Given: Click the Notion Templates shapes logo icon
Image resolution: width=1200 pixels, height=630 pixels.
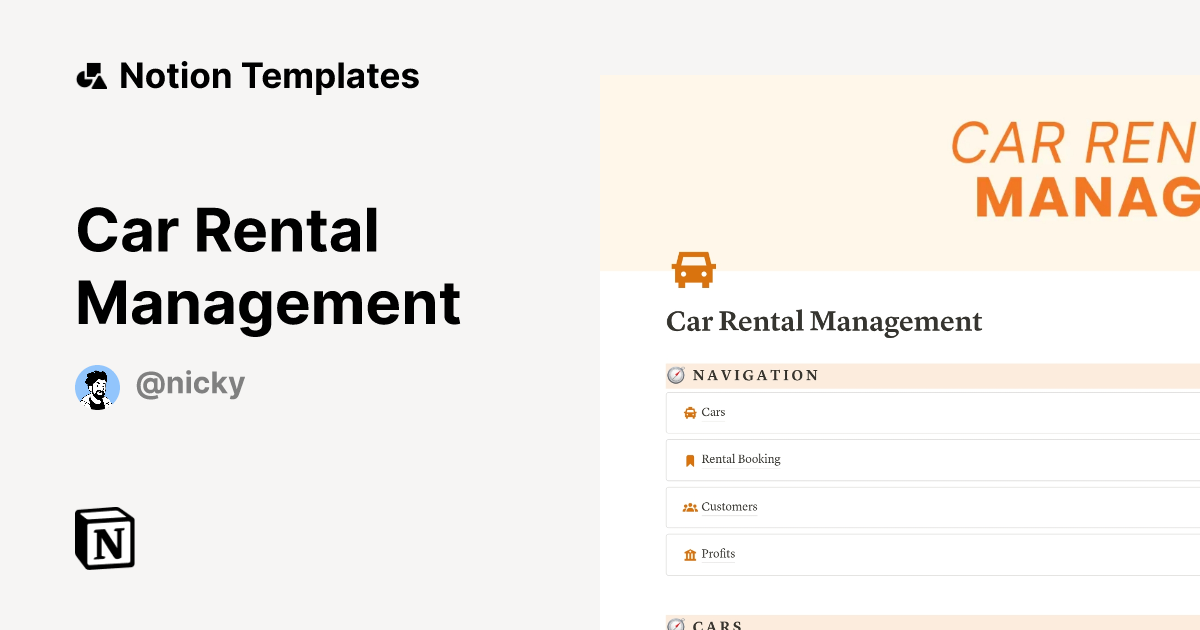Looking at the screenshot, I should [x=92, y=76].
